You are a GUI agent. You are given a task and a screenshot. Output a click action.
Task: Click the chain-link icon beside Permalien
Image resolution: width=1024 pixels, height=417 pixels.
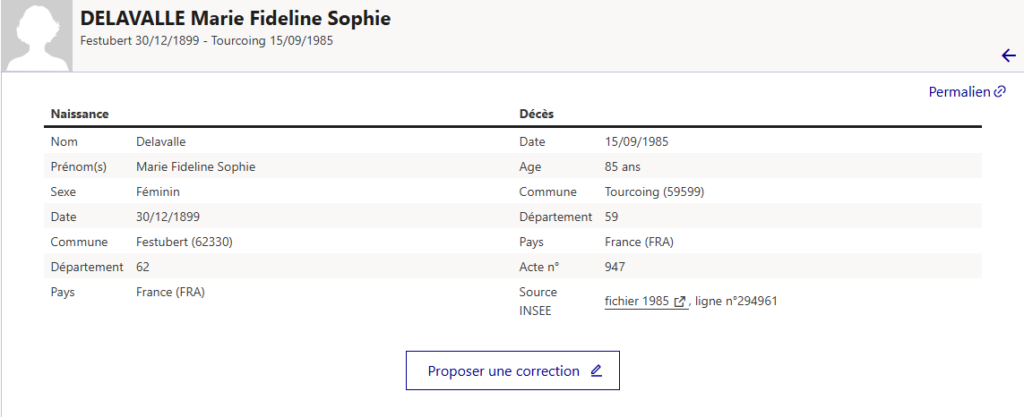click(x=1000, y=92)
